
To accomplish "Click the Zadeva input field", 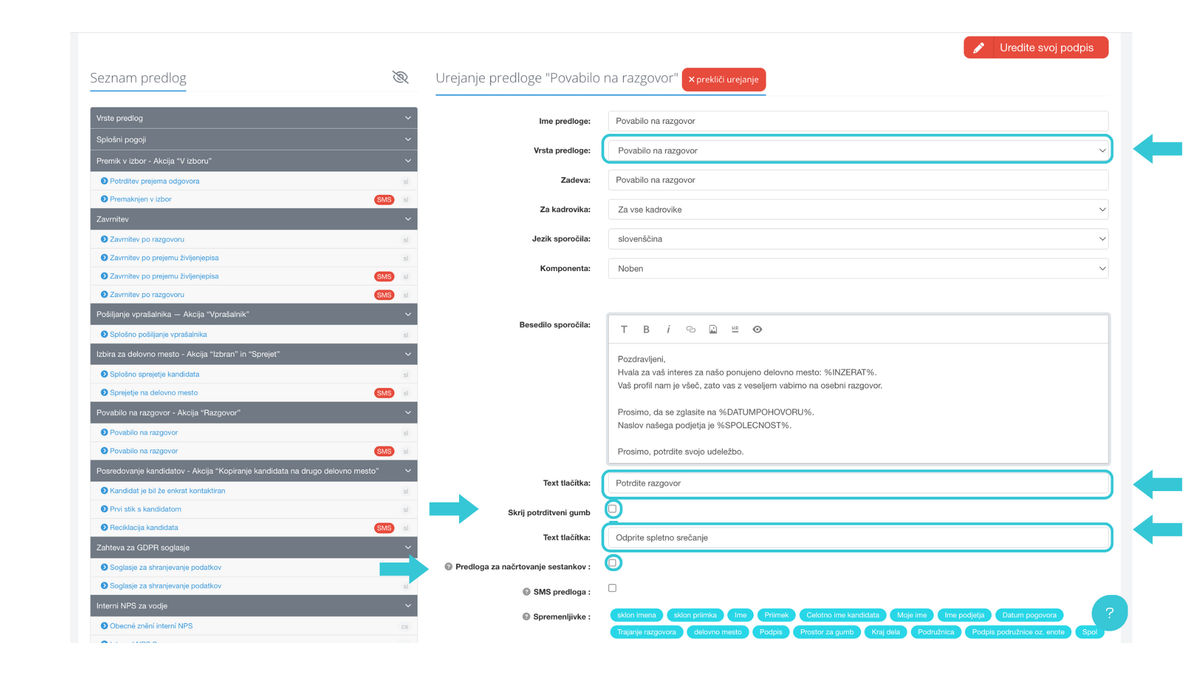I will click(x=857, y=180).
